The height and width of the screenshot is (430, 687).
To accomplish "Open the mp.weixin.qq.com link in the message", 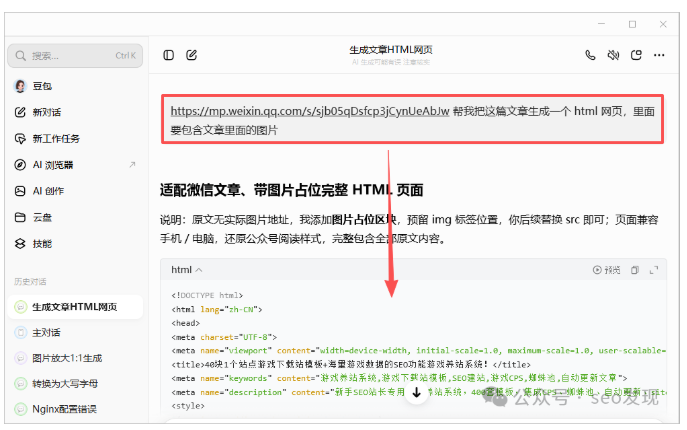I will point(310,111).
